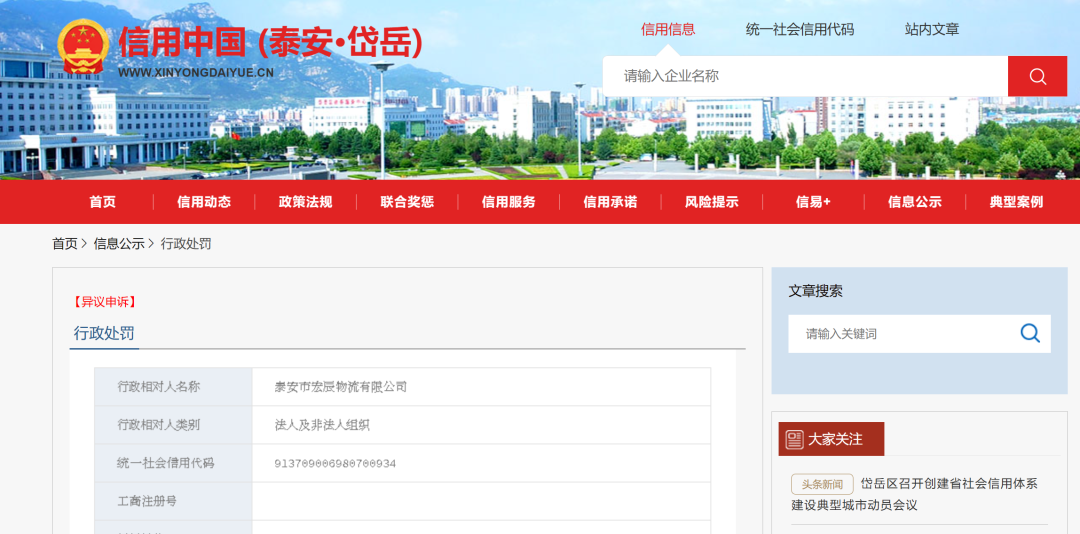Open the 信易+ menu item
The width and height of the screenshot is (1080, 534).
(x=813, y=202)
